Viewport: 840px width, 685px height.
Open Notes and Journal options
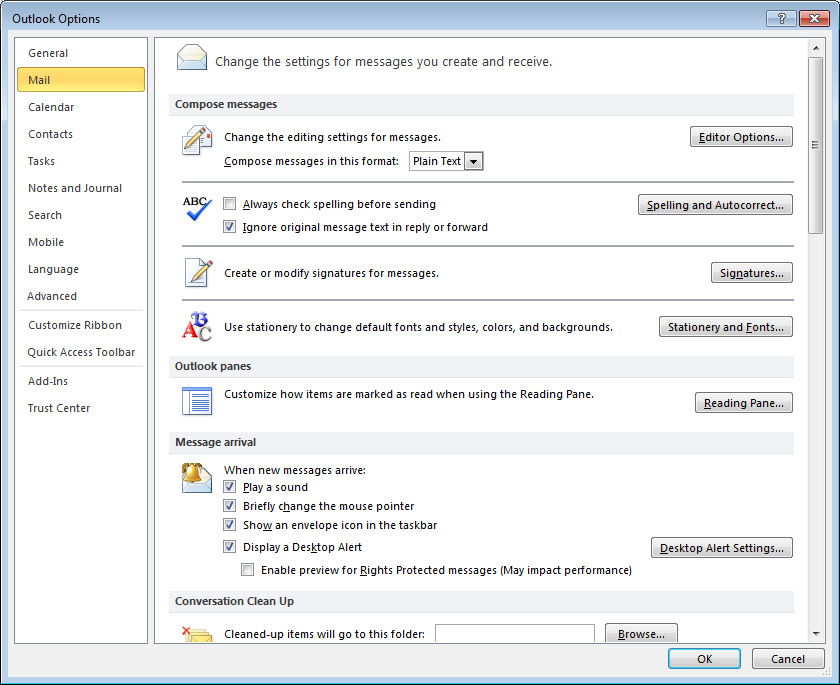pos(81,188)
